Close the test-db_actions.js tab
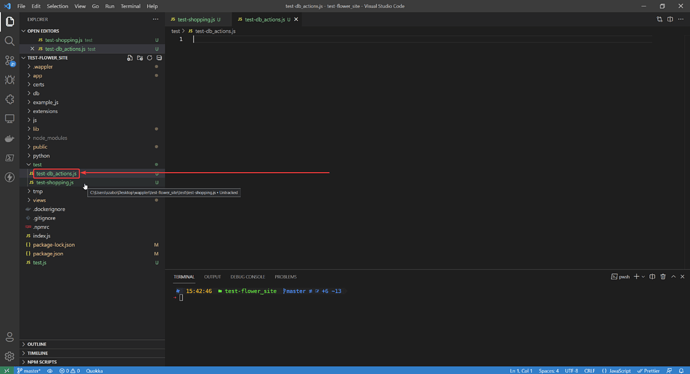The image size is (690, 374). point(296,19)
